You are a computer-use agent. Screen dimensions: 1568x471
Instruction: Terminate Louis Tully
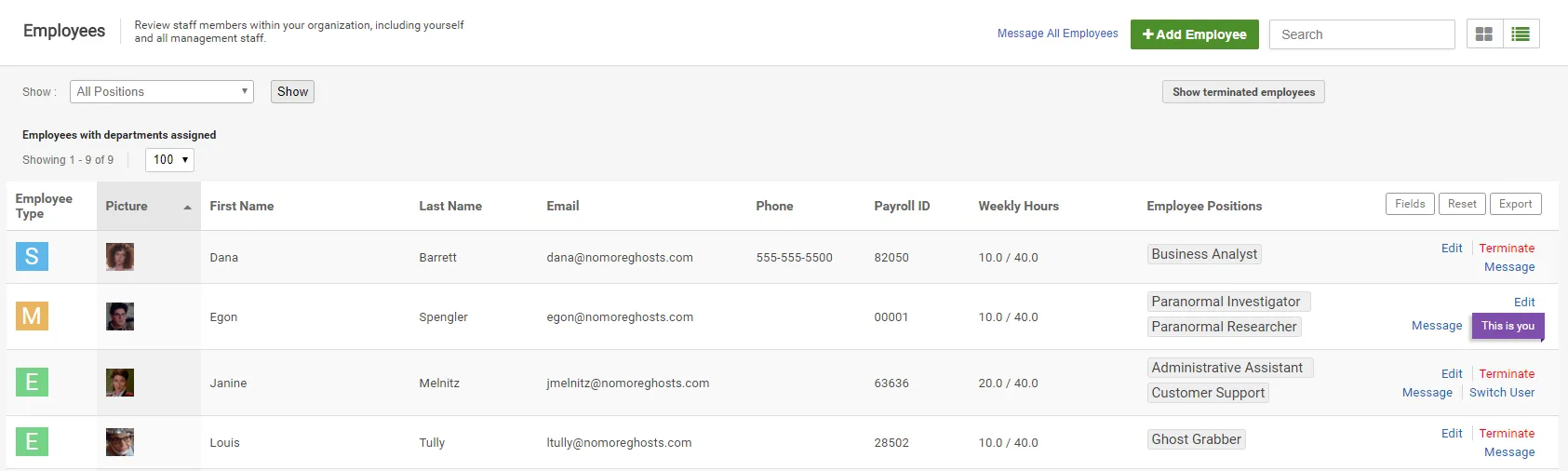tap(1507, 433)
